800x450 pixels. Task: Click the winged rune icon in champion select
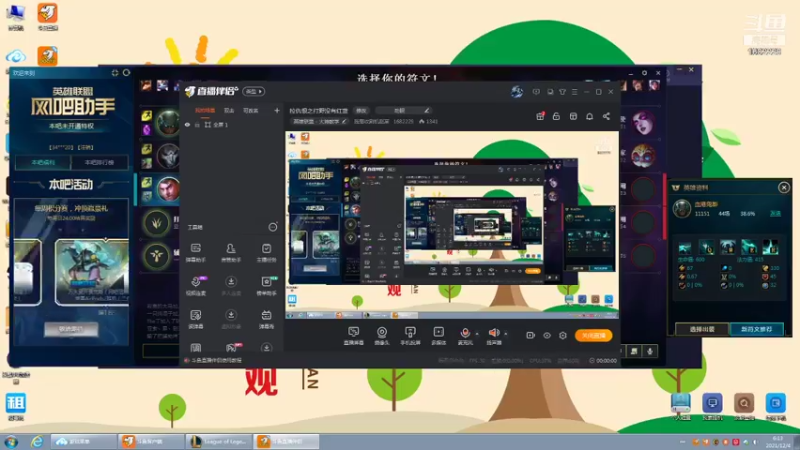(x=157, y=256)
